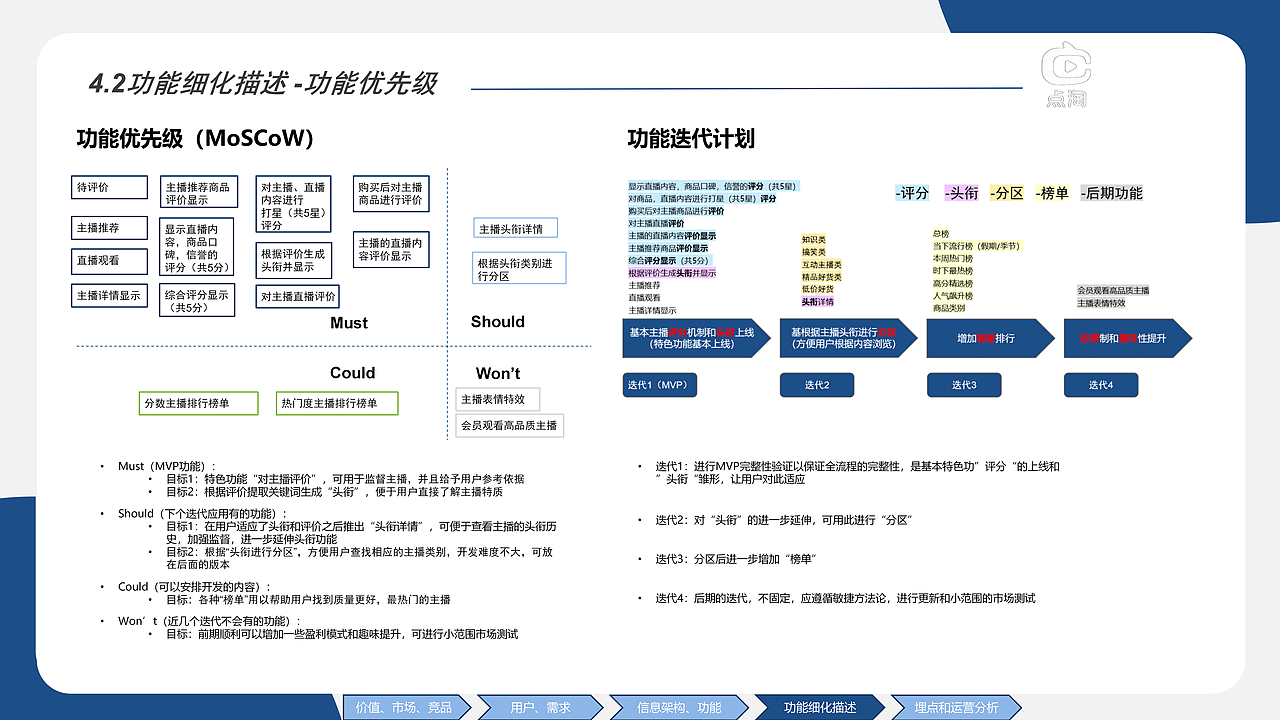Click 本周热门榜 in the 迭代3 list

point(952,258)
